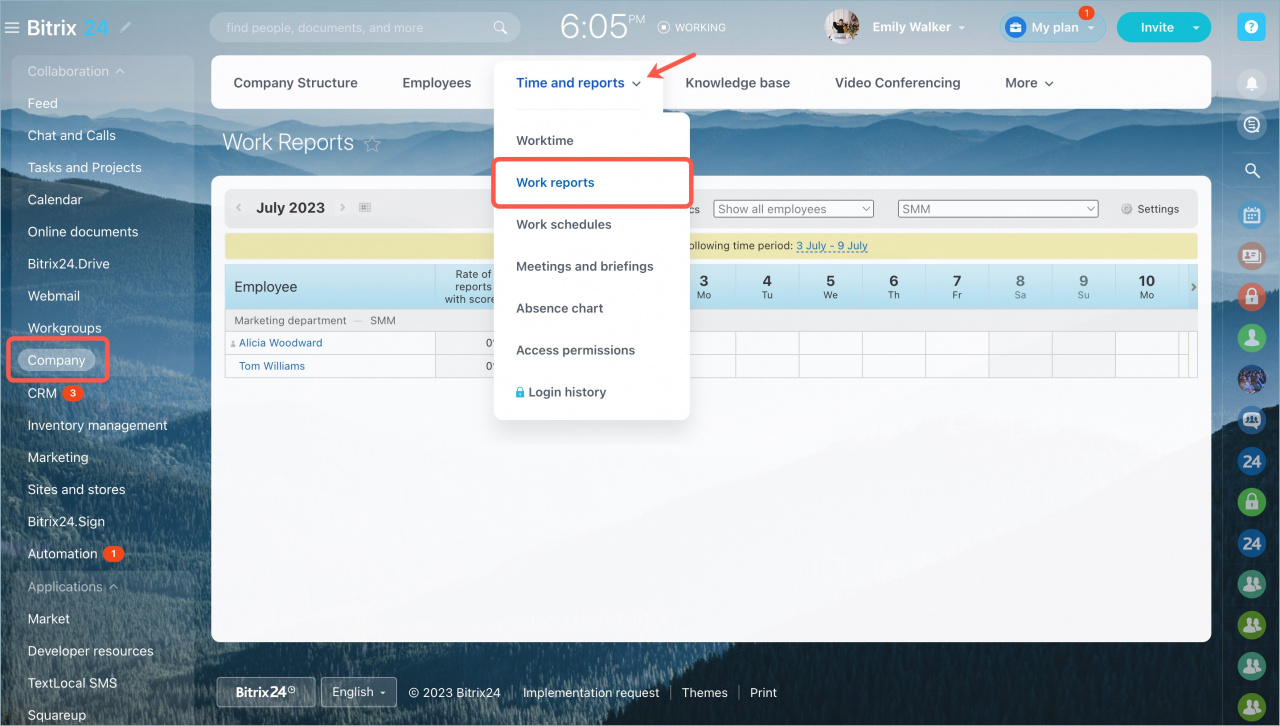Open Implementation request footer link
The width and height of the screenshot is (1280, 726).
[x=591, y=693]
